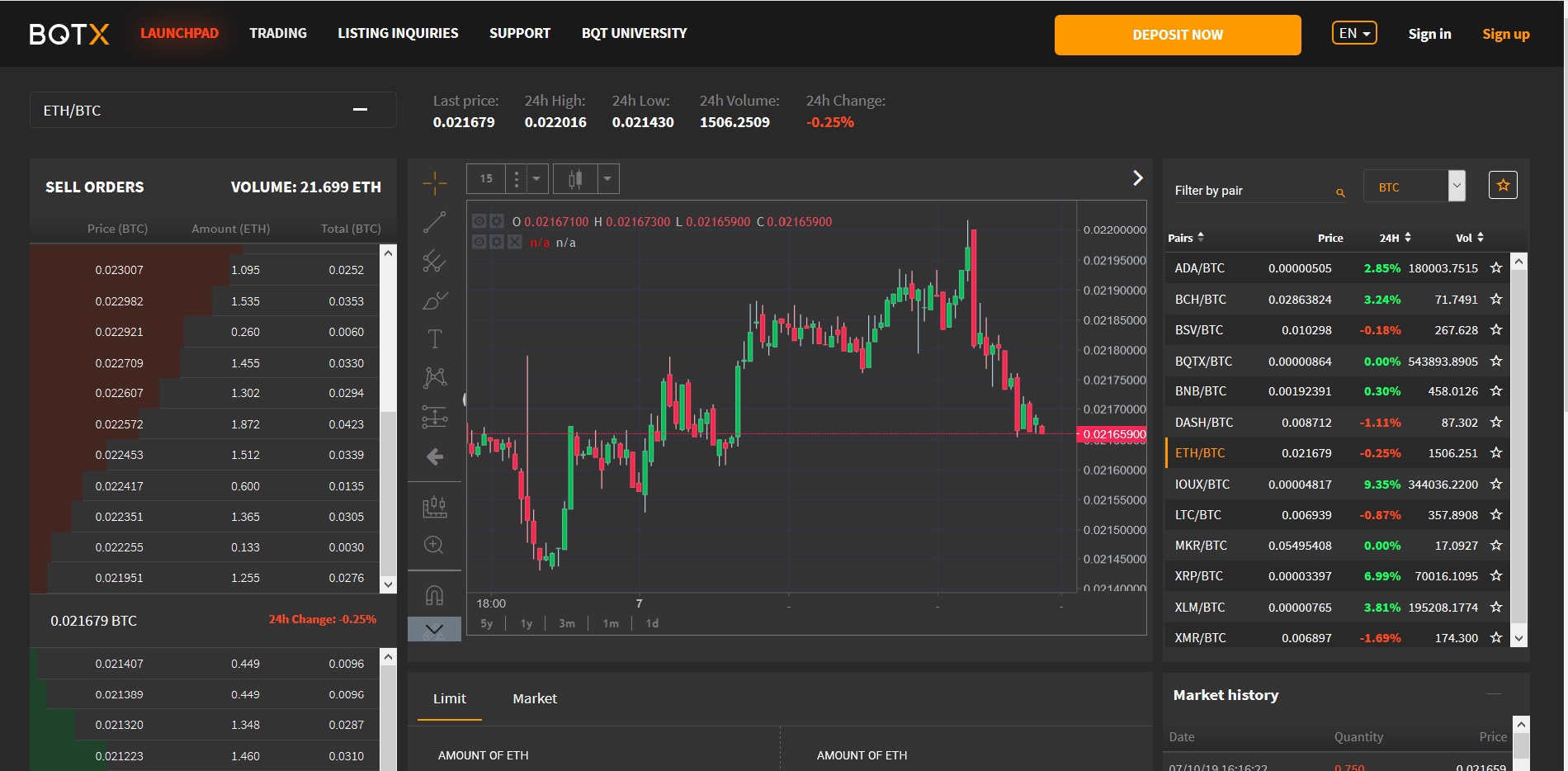Click the pairs list scrollbar up arrow

pos(1518,262)
